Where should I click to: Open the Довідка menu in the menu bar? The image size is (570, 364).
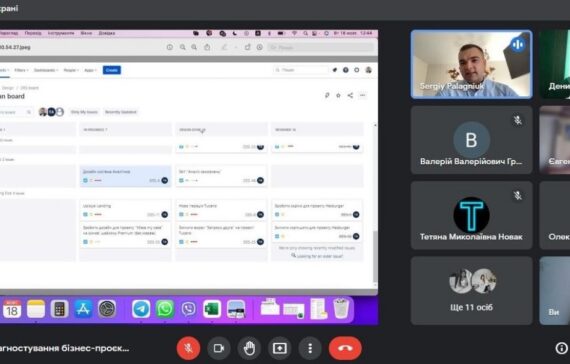click(x=107, y=33)
